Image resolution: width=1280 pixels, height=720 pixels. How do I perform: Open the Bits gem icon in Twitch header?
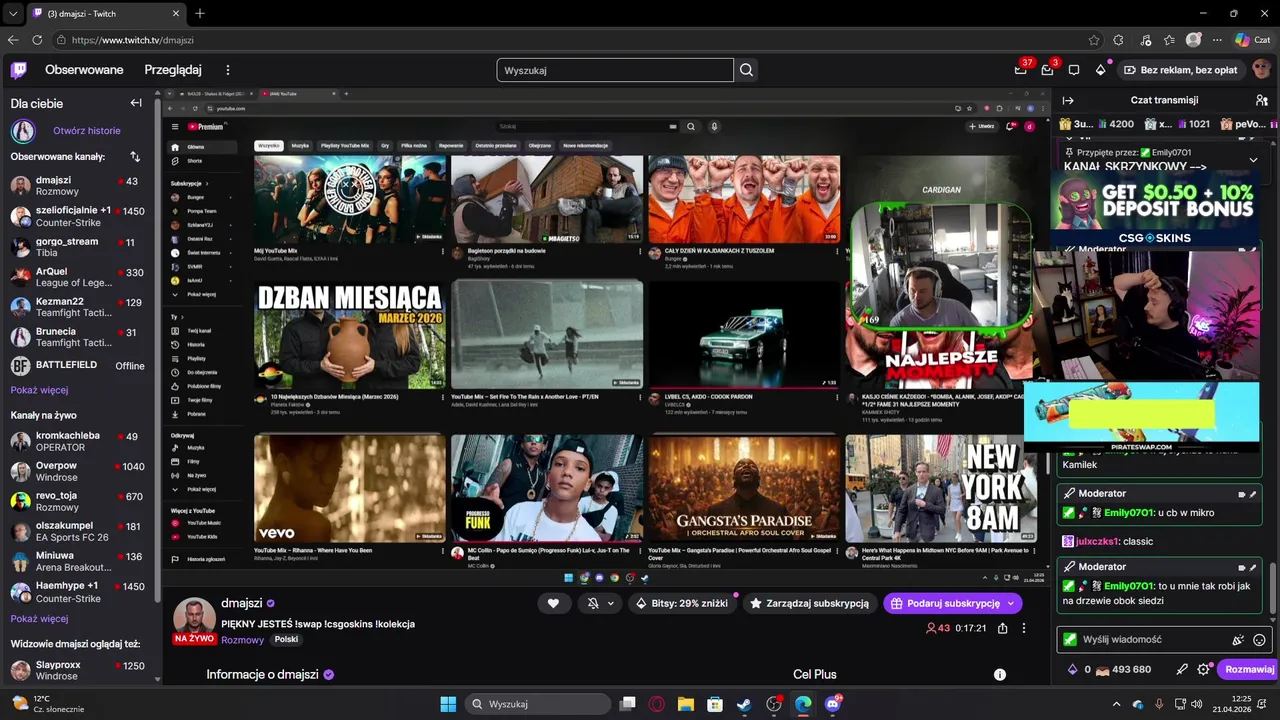tap(1101, 70)
